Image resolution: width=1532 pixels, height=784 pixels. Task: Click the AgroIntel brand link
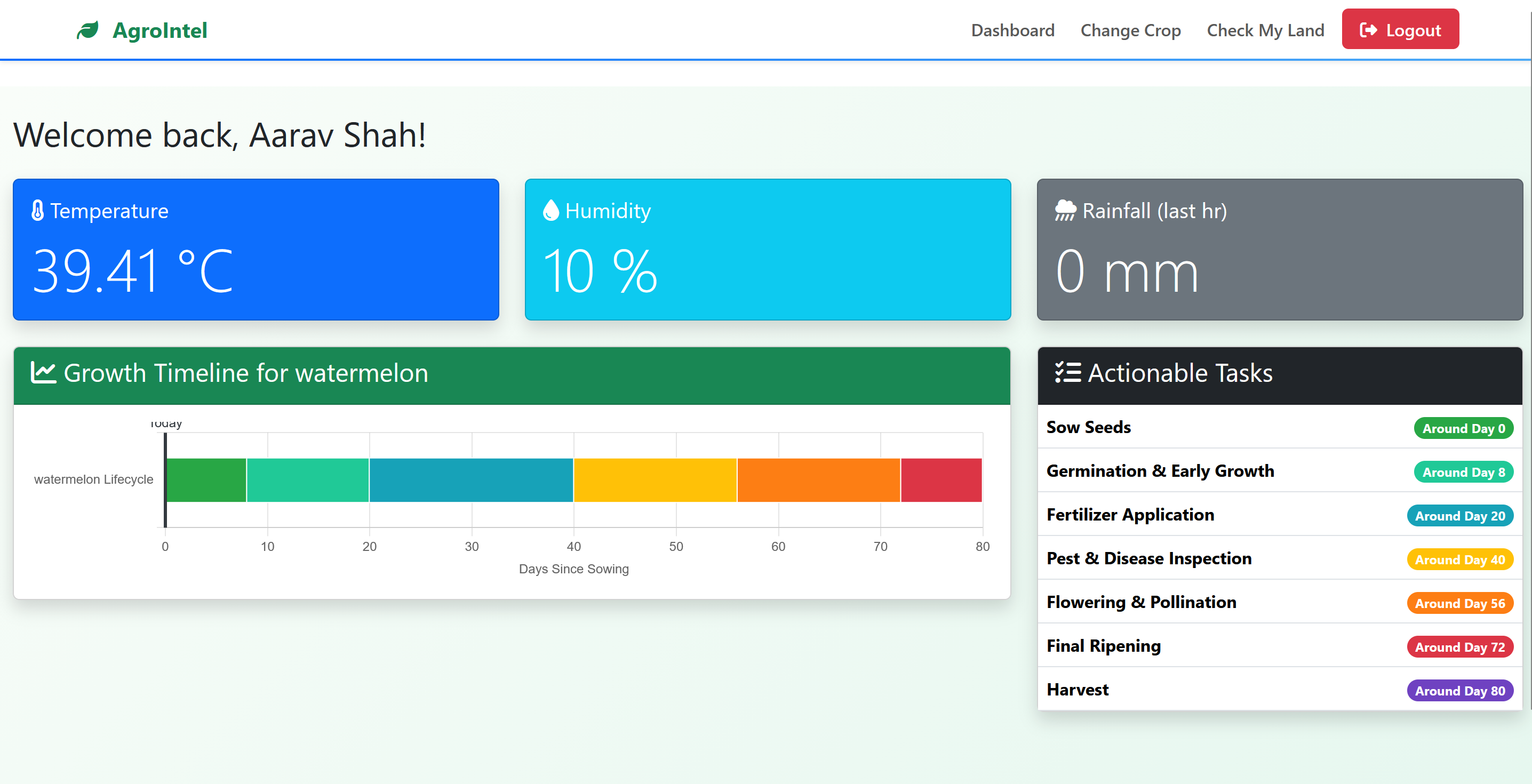point(159,30)
